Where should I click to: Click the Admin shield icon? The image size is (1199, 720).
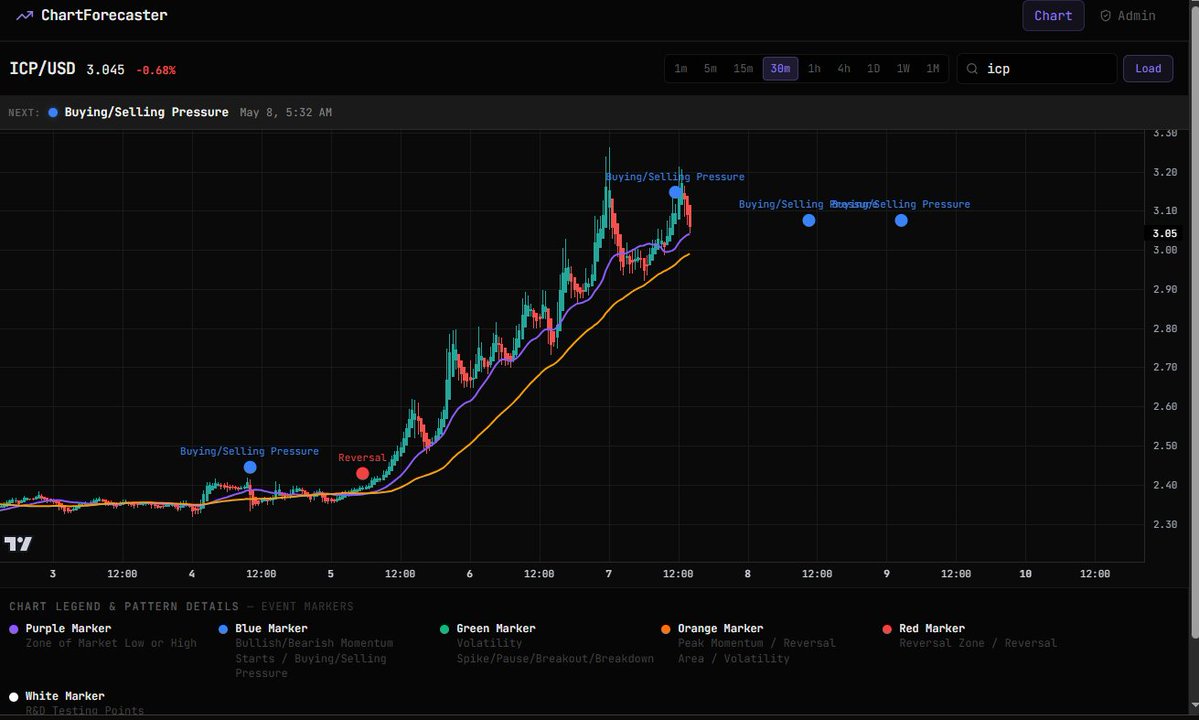pyautogui.click(x=1105, y=15)
